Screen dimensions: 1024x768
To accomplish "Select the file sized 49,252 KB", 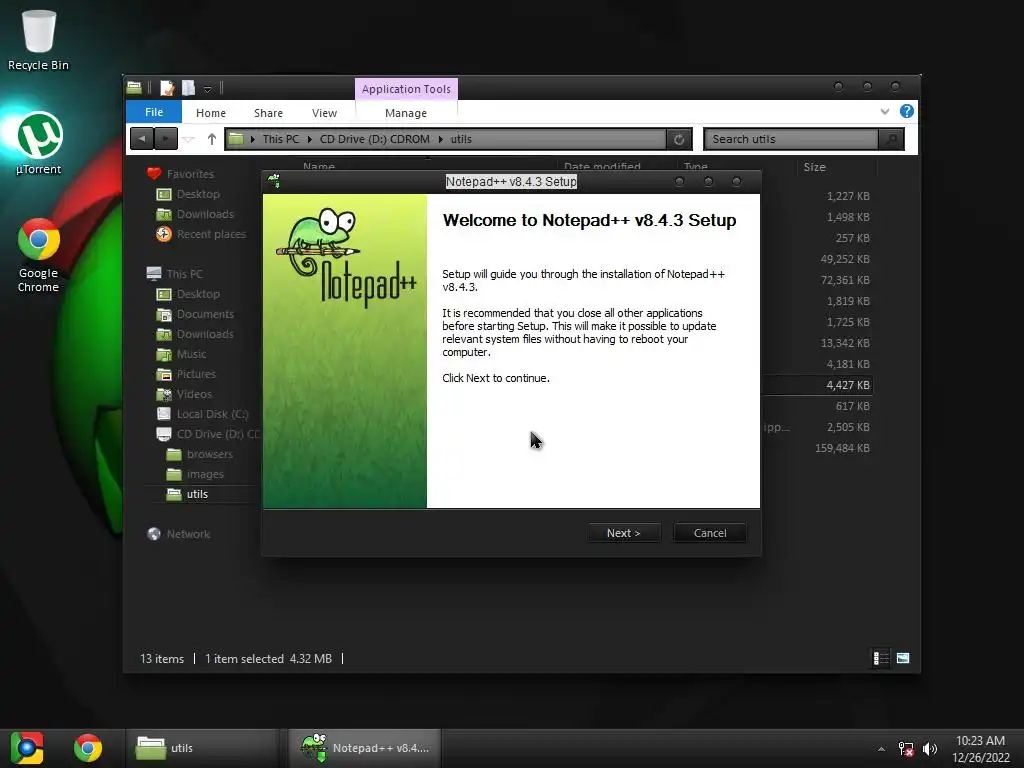I will 845,259.
